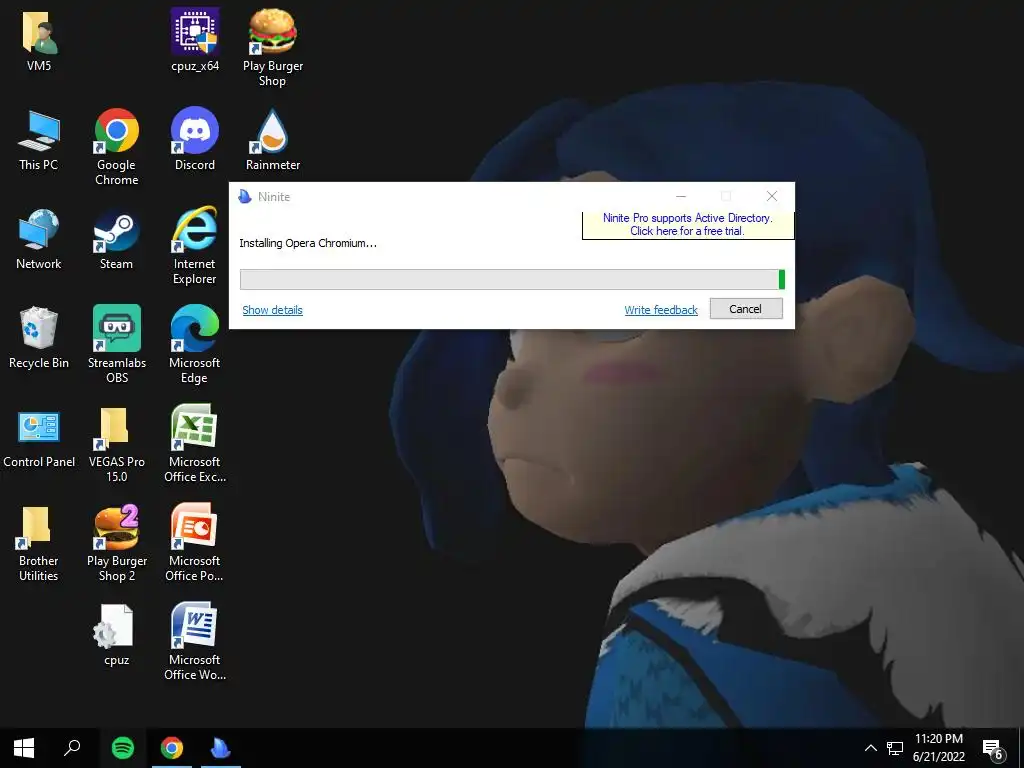This screenshot has width=1024, height=768.
Task: Click the Ninite taskbar button
Action: pyautogui.click(x=221, y=748)
